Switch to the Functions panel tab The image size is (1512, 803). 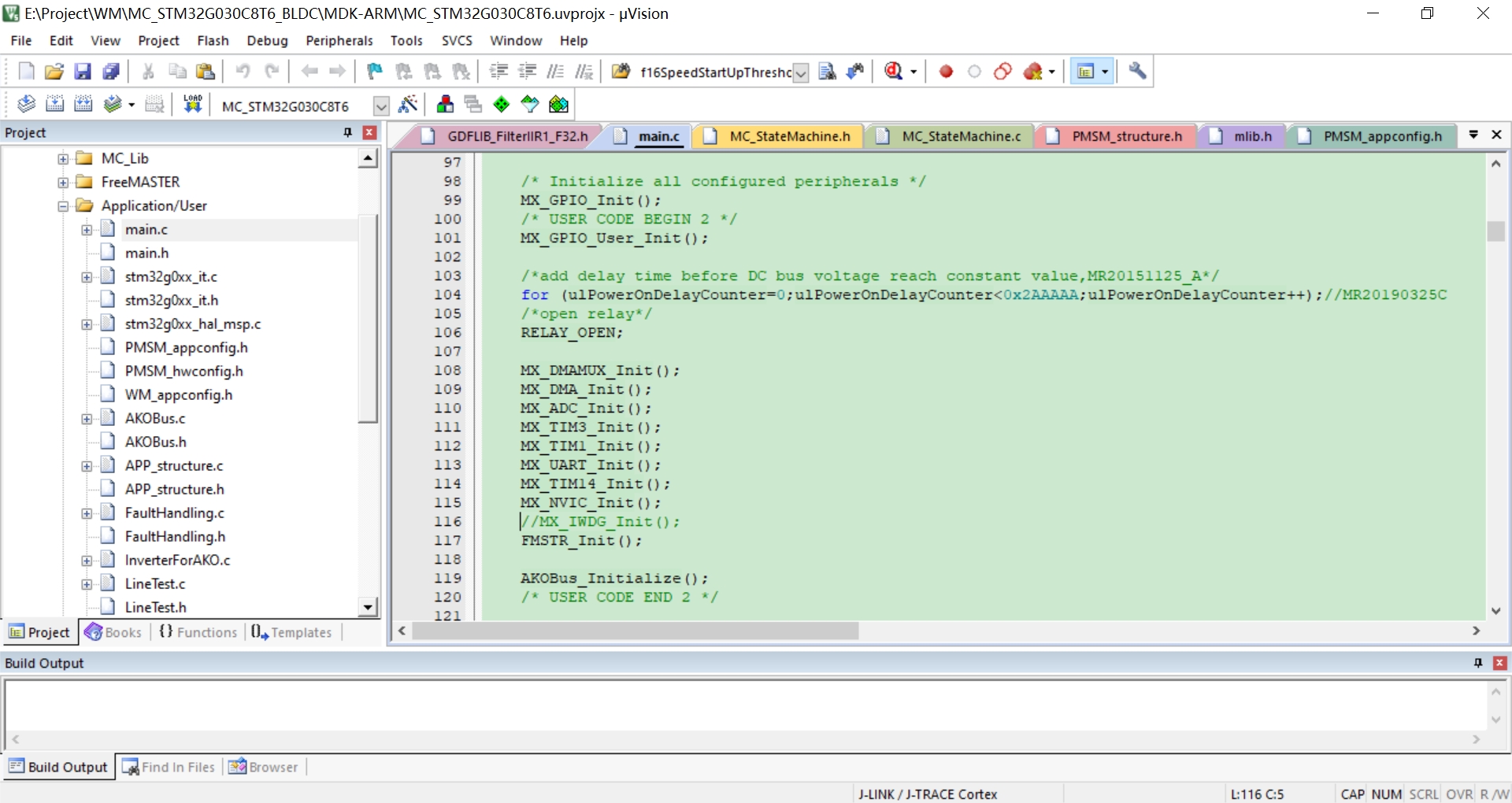(x=198, y=632)
